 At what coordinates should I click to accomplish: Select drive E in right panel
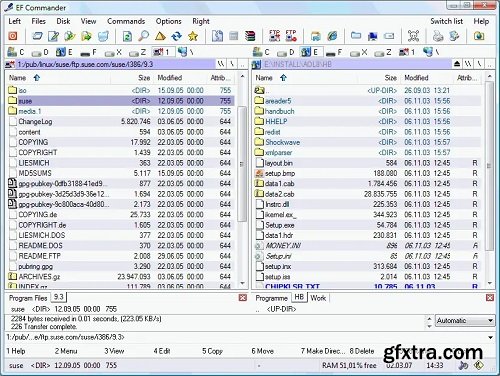310,52
